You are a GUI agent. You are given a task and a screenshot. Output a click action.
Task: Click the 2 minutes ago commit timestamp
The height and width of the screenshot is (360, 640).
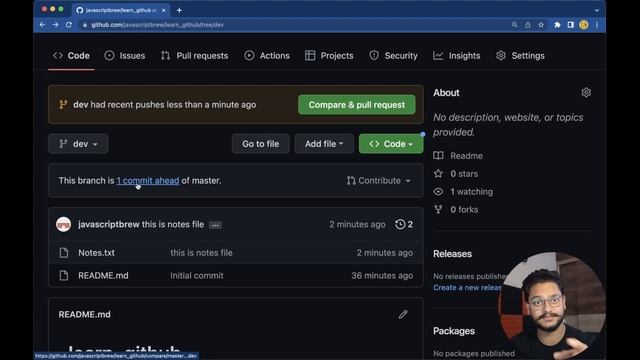[x=357, y=224]
